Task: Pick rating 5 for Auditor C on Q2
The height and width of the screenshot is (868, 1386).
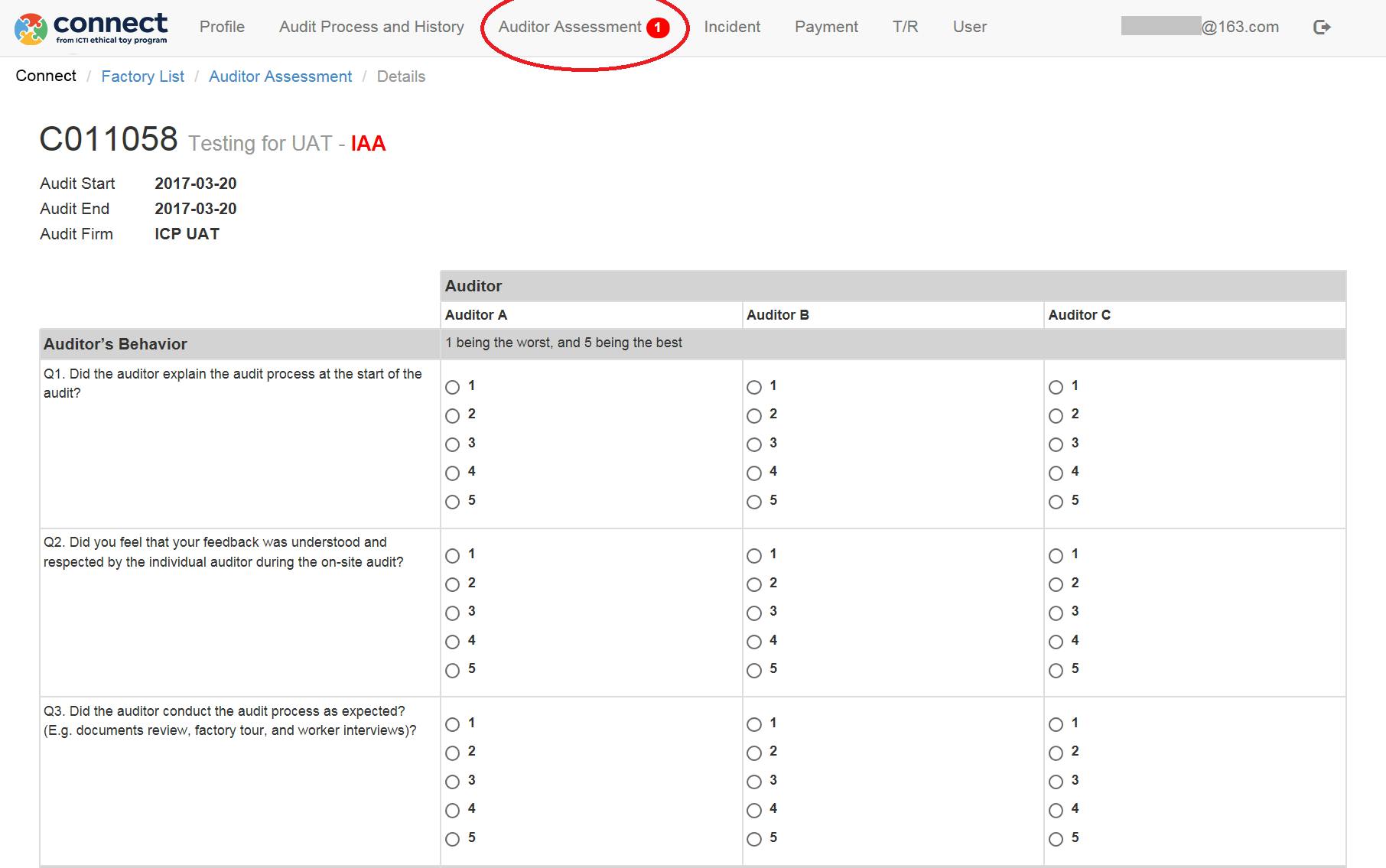Action: click(x=1056, y=670)
